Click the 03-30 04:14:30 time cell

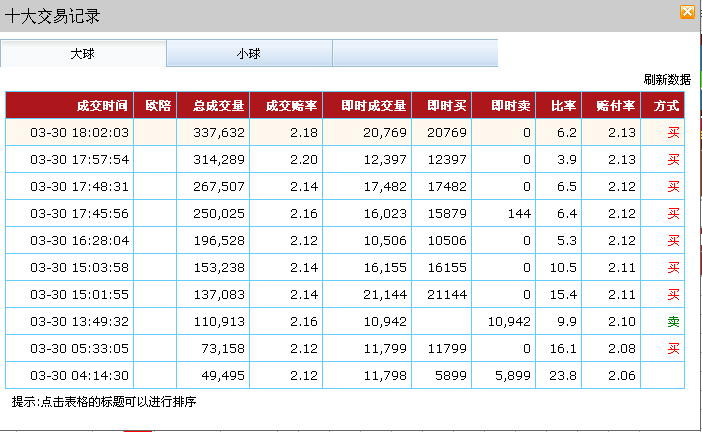point(80,375)
